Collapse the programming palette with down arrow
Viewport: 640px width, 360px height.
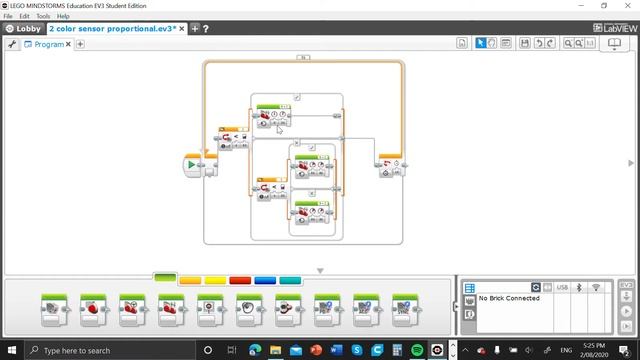[320, 271]
